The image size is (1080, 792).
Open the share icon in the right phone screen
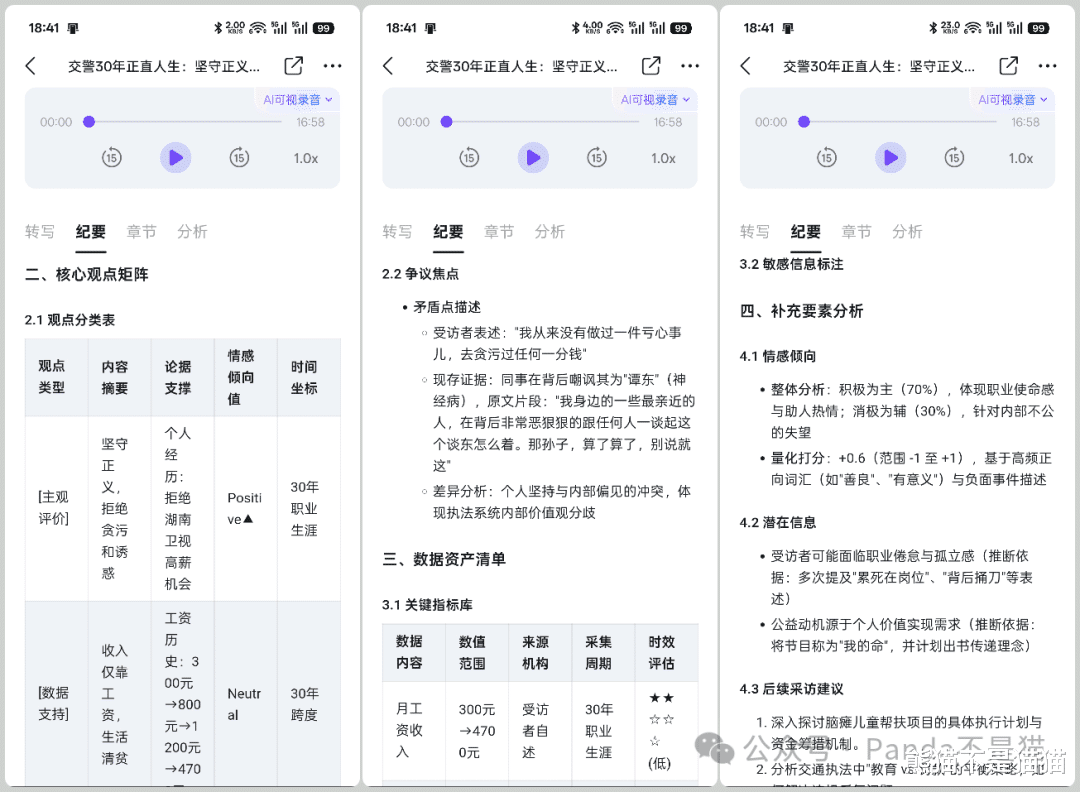pos(1008,65)
